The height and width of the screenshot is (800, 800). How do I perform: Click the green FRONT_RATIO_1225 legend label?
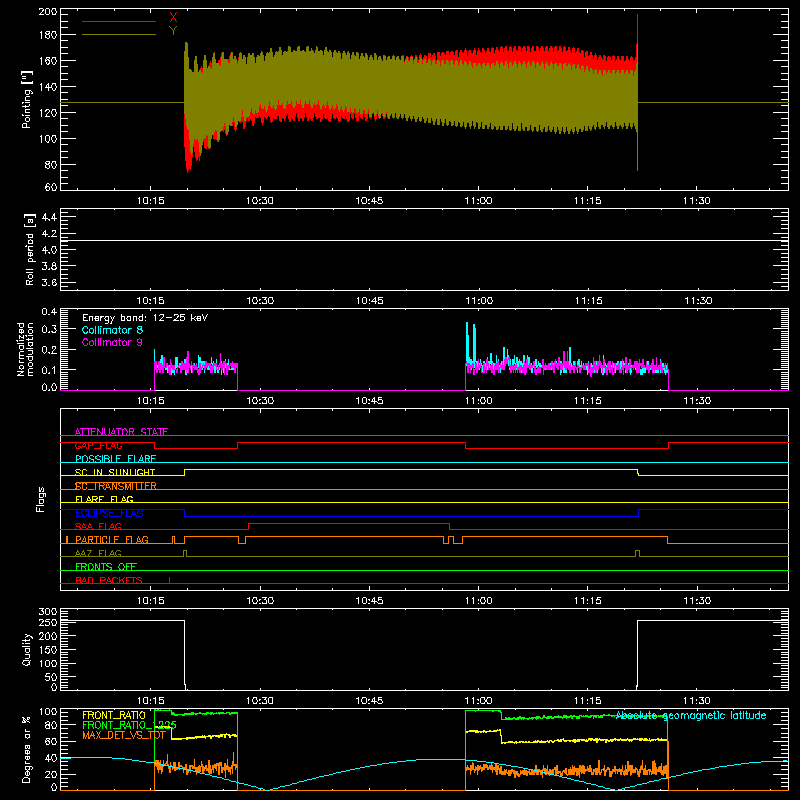[x=130, y=725]
